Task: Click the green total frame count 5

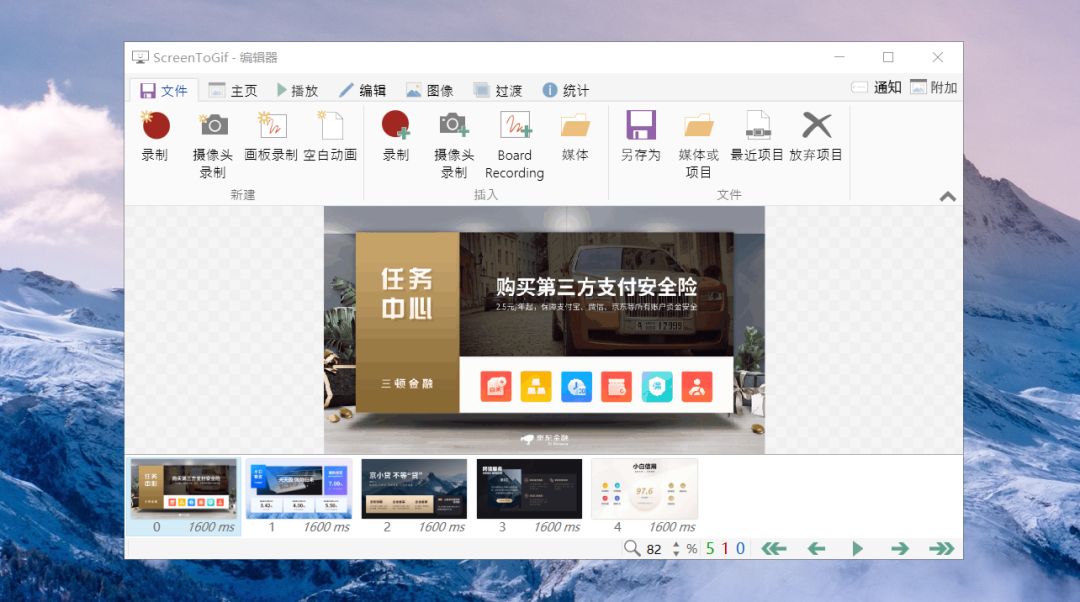Action: pyautogui.click(x=710, y=549)
